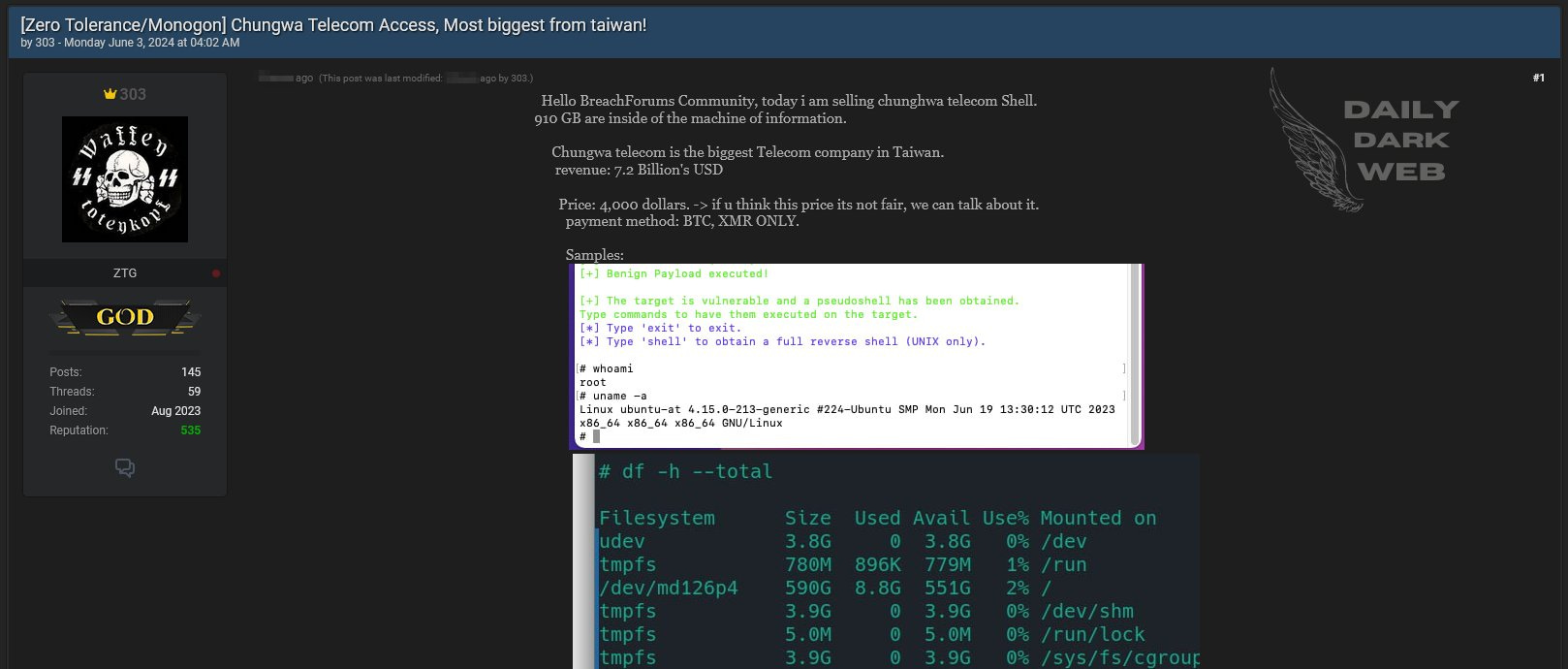
Task: Click the post number #1 permalink
Action: coord(1539,78)
